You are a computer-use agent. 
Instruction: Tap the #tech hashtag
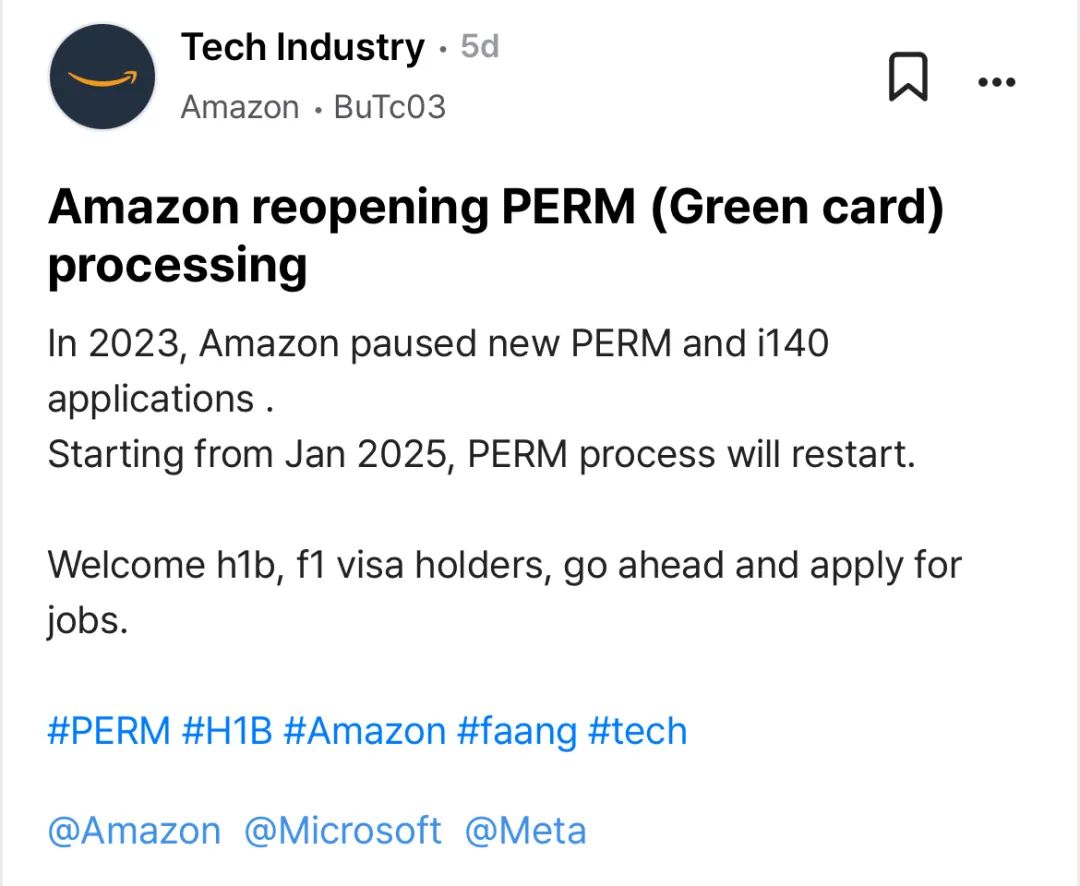click(x=638, y=731)
